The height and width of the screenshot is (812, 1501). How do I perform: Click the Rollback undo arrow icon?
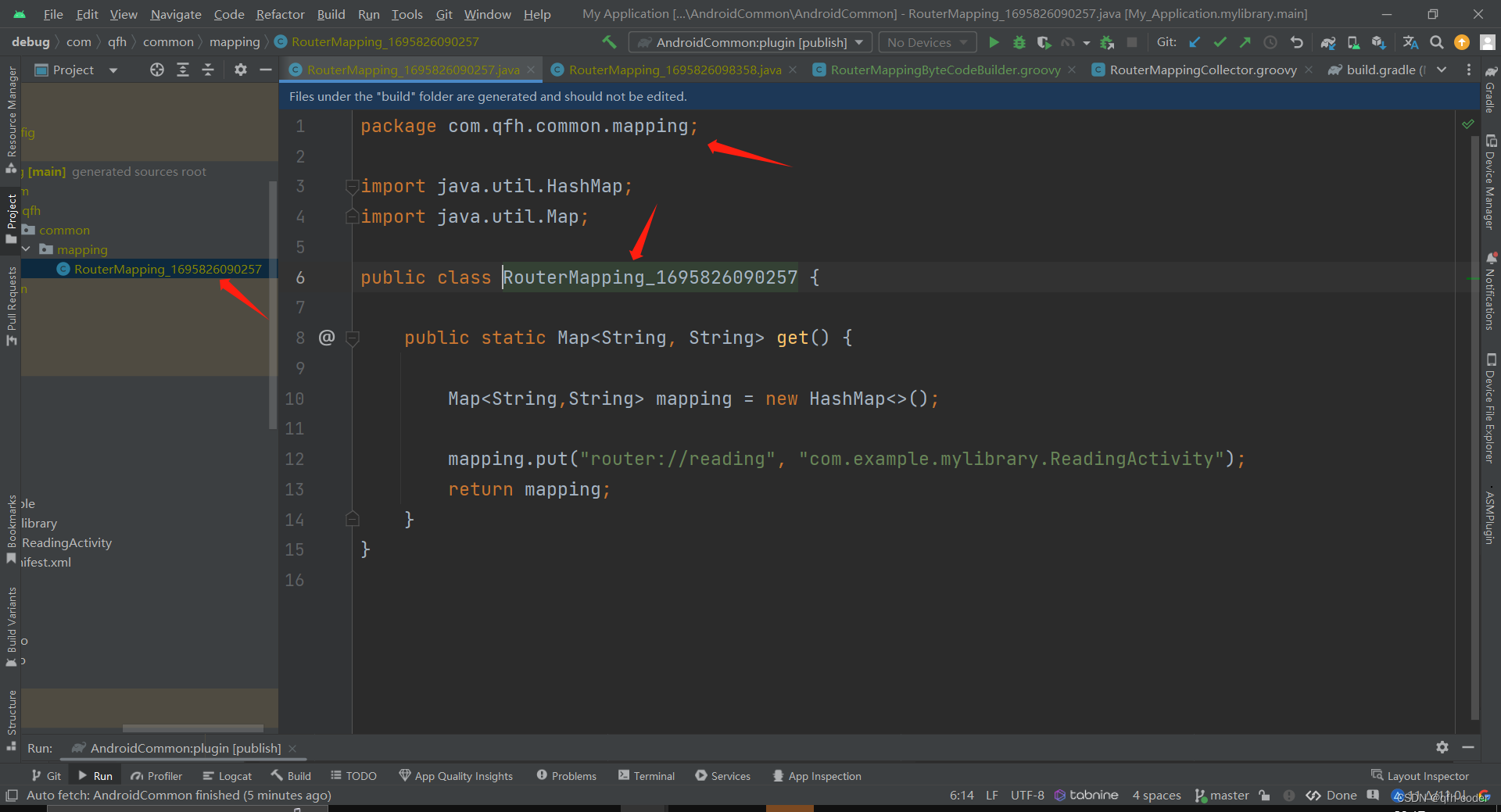pos(1296,42)
